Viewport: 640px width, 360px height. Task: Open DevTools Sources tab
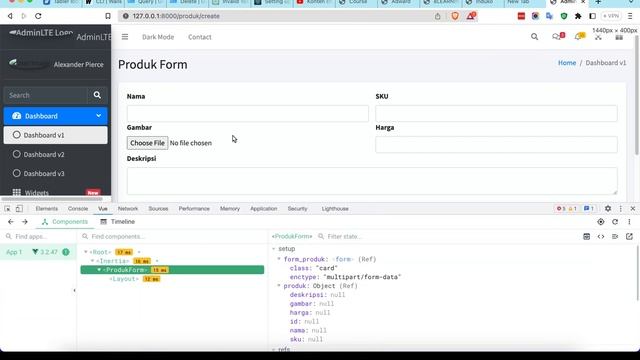pos(158,209)
